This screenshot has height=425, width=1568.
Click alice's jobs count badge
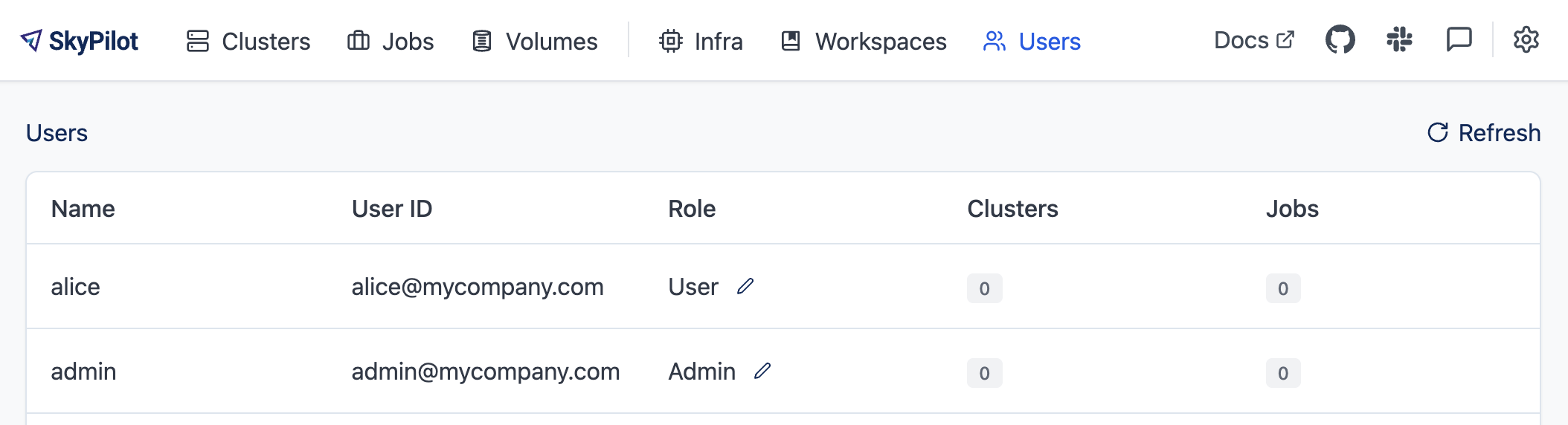click(1283, 288)
